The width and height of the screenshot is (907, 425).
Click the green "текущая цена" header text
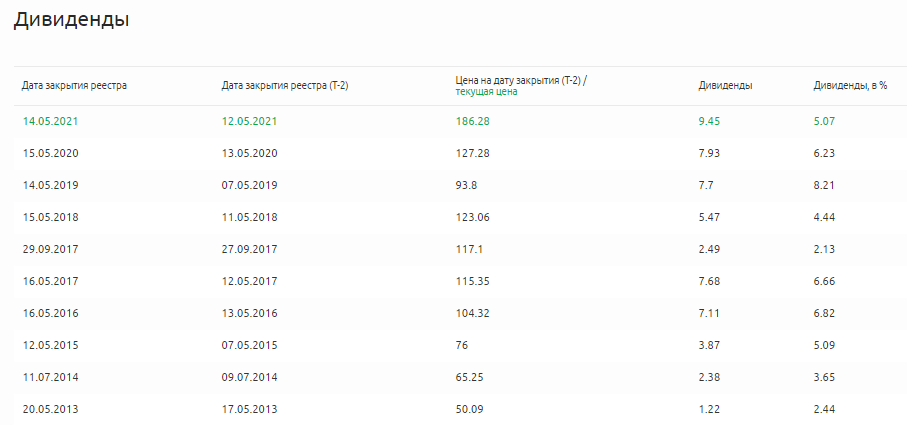(x=486, y=92)
